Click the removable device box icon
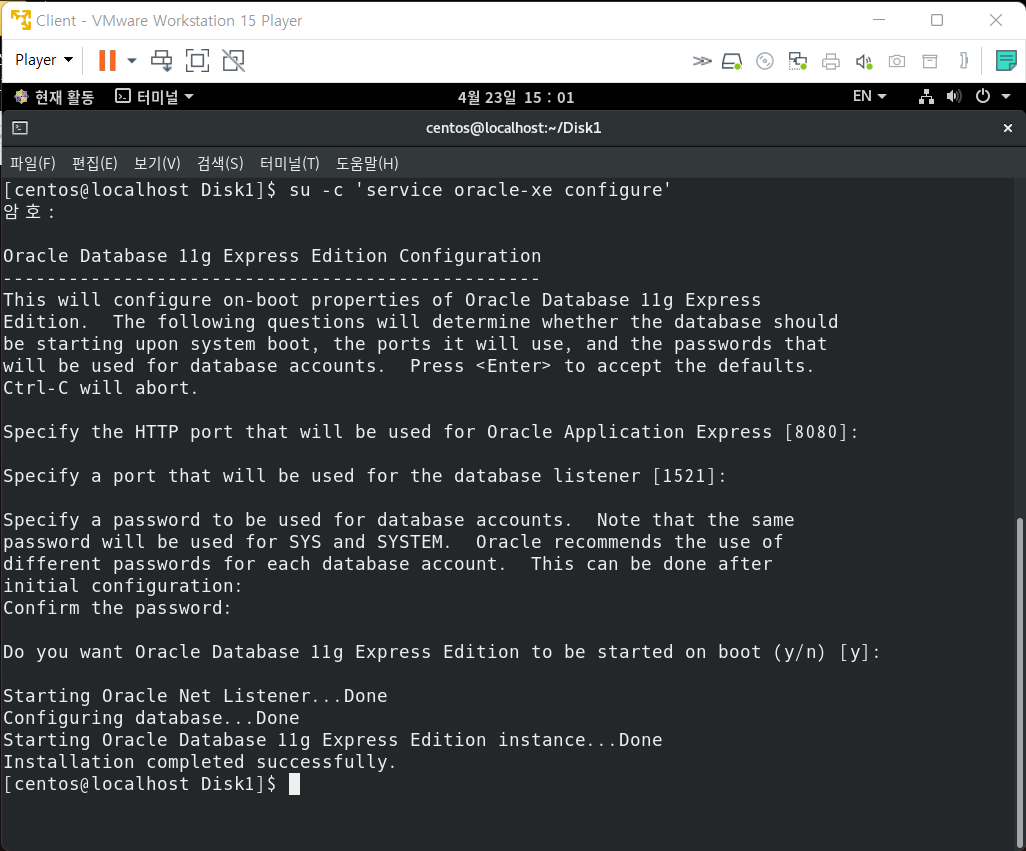The image size is (1026, 851). tap(930, 61)
